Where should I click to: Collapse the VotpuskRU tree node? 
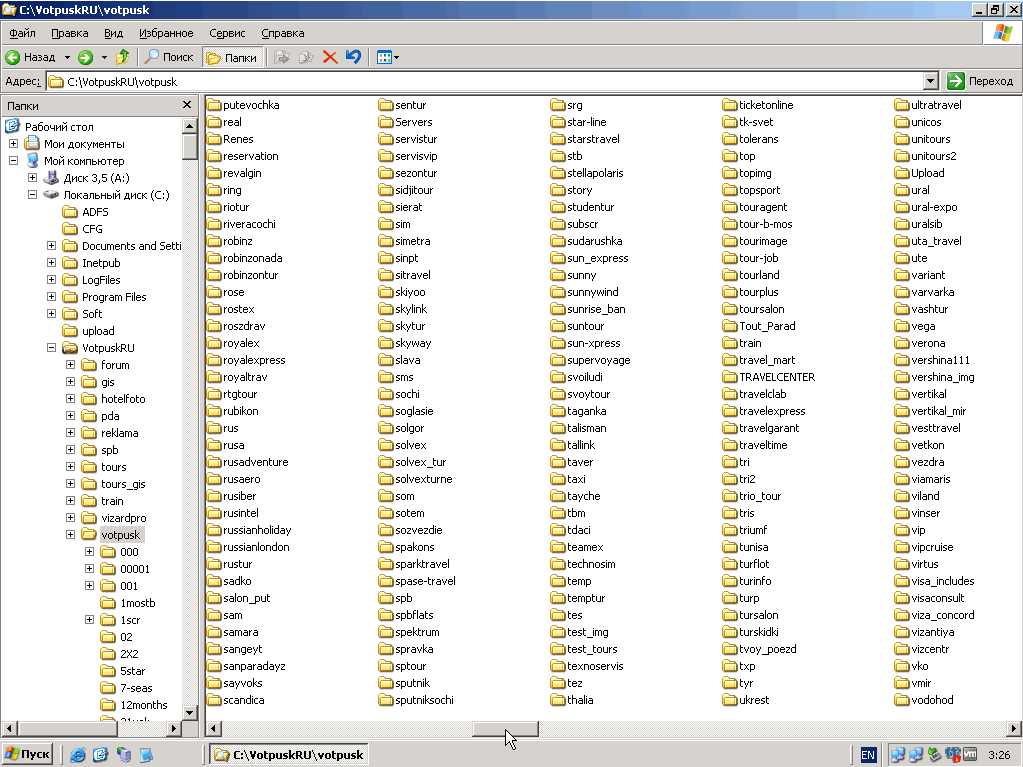point(51,348)
